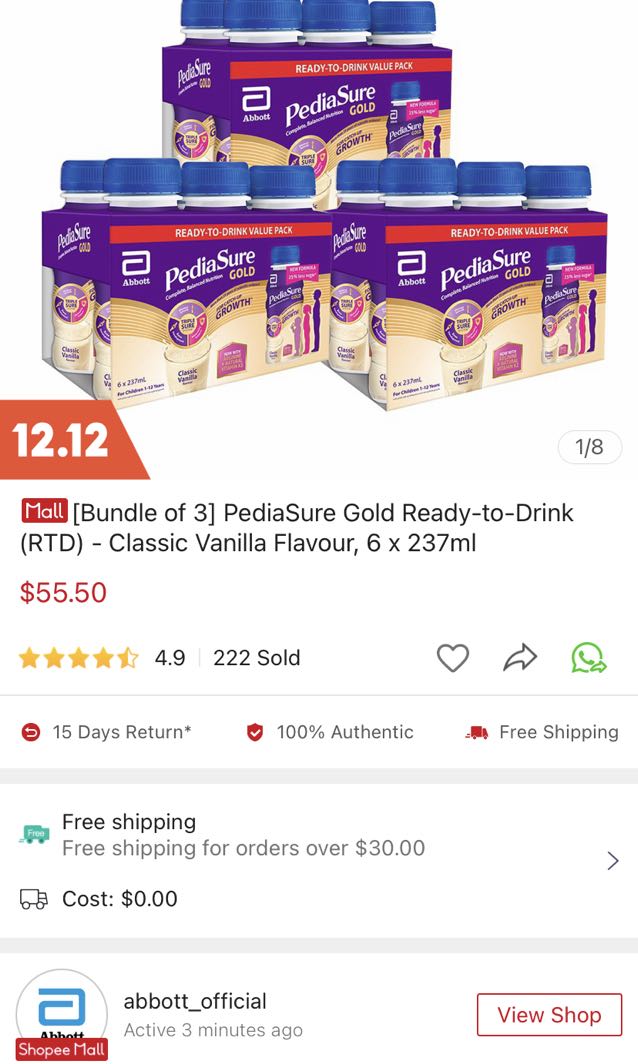Select the 100% Authentic badge icon
Viewport: 638px width, 1064px height.
click(253, 731)
